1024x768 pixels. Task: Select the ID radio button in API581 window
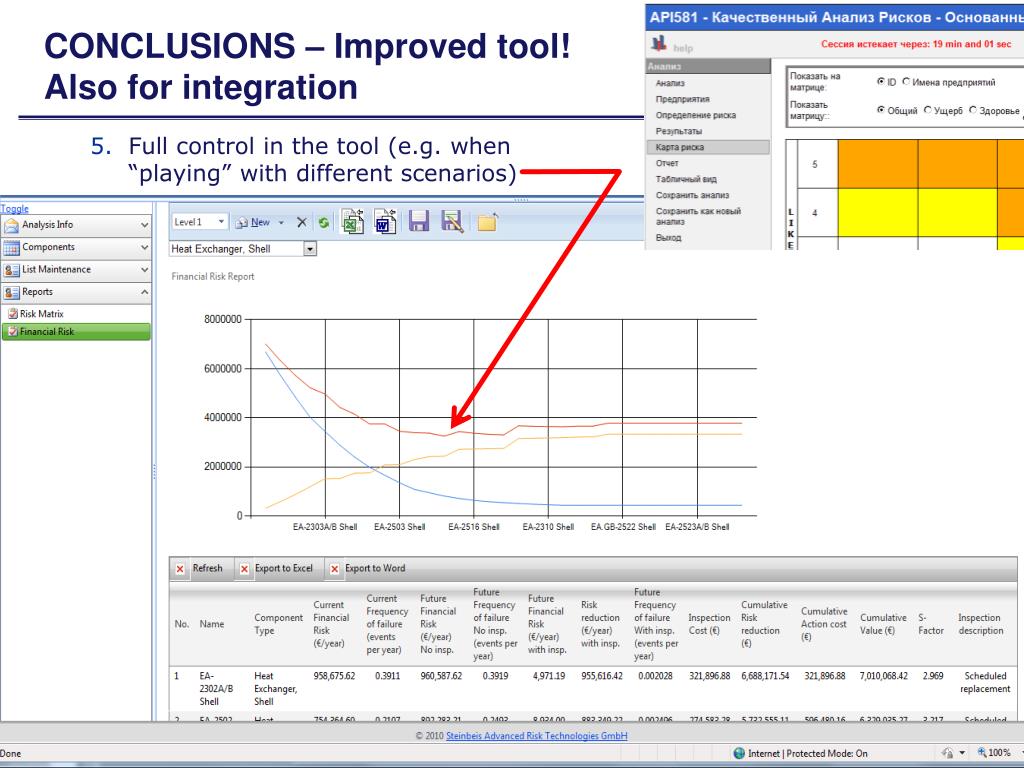(881, 82)
